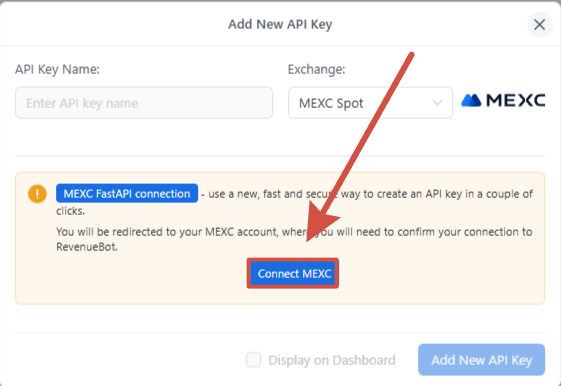The height and width of the screenshot is (386, 561).
Task: Click the Add New API Key button
Action: (x=481, y=360)
